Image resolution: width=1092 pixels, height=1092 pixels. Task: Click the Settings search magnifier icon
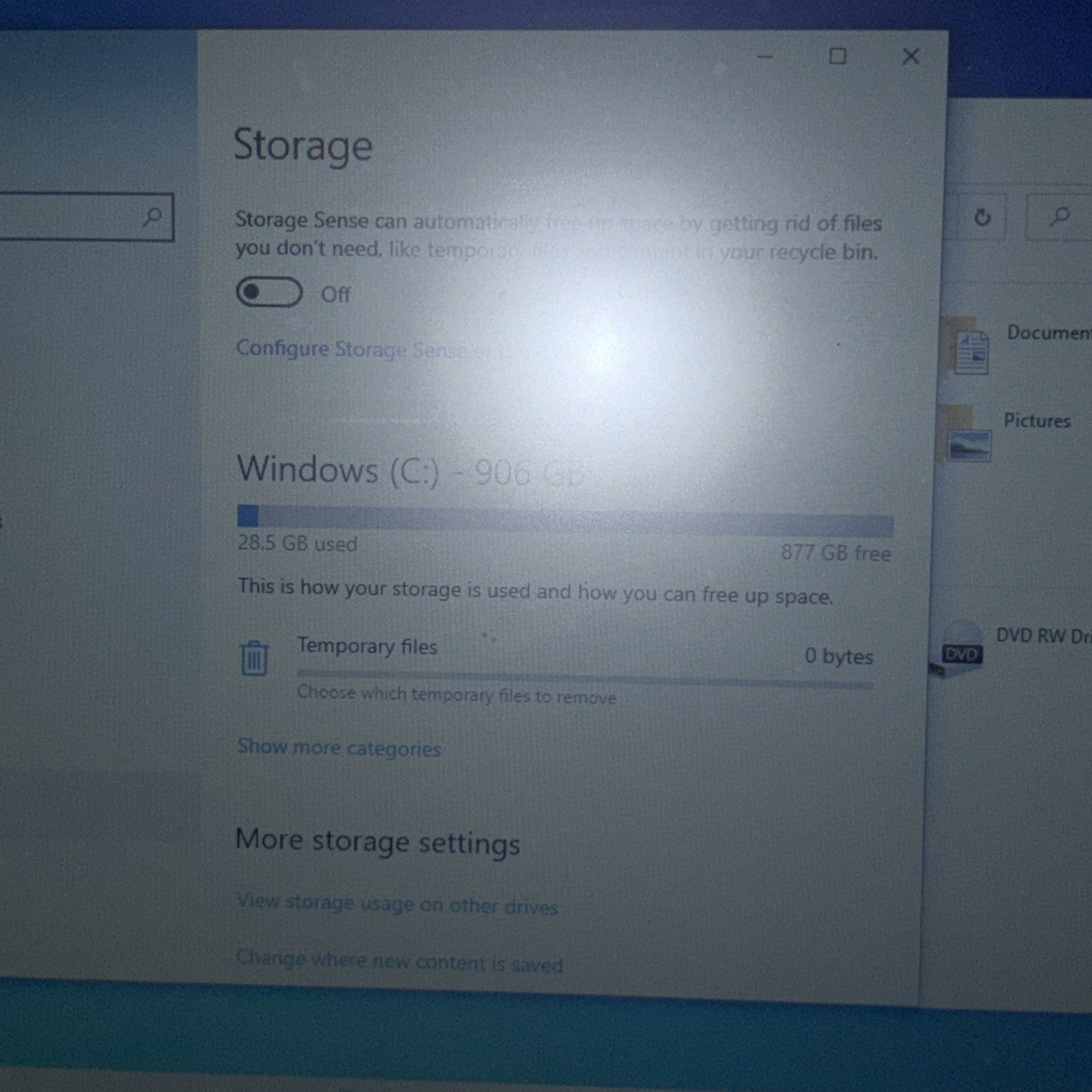pyautogui.click(x=152, y=217)
